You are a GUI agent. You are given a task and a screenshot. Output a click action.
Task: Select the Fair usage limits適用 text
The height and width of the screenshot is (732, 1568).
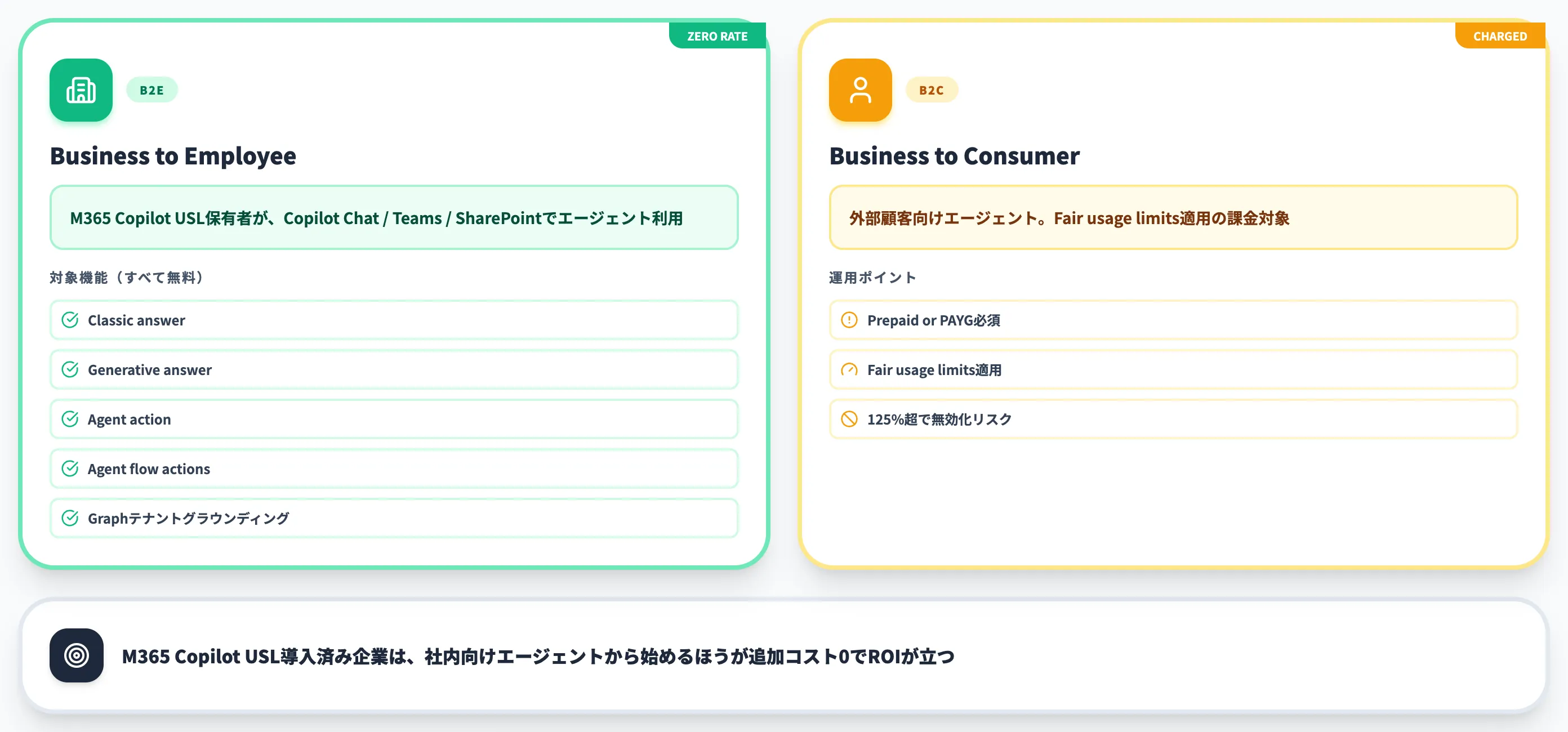pyautogui.click(x=934, y=370)
